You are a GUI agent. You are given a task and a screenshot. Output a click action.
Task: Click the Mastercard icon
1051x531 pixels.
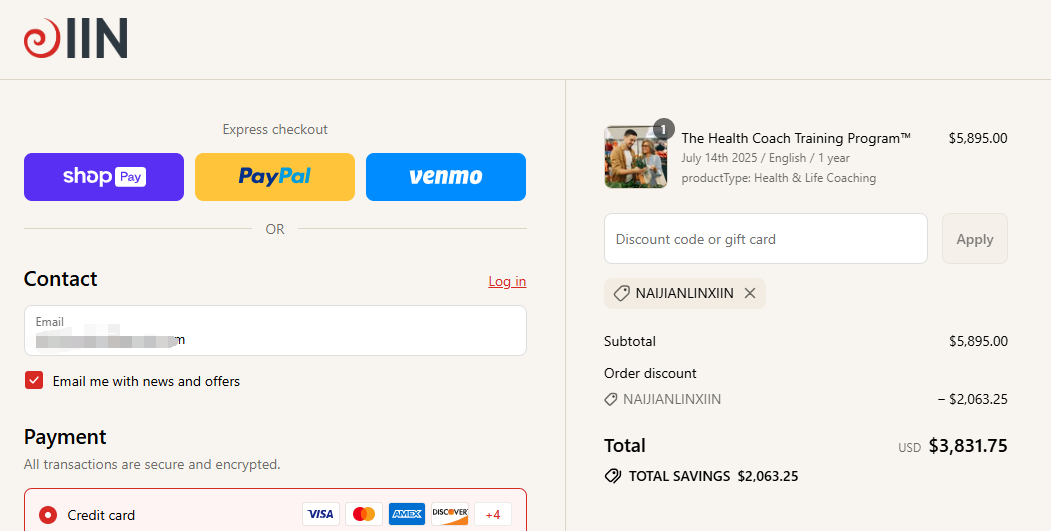(364, 514)
